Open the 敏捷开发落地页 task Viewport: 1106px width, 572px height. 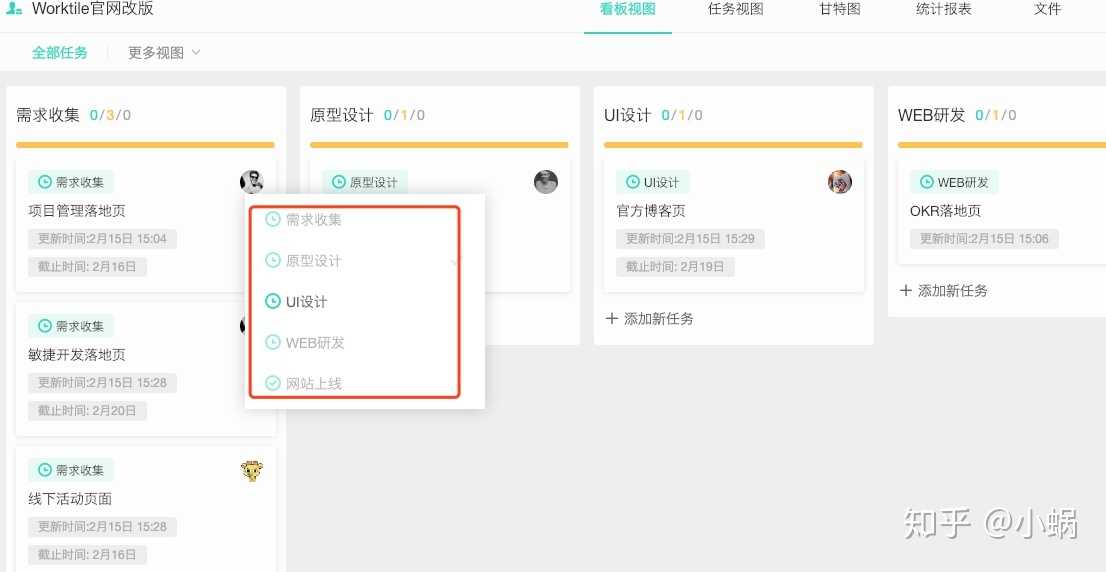tap(77, 355)
